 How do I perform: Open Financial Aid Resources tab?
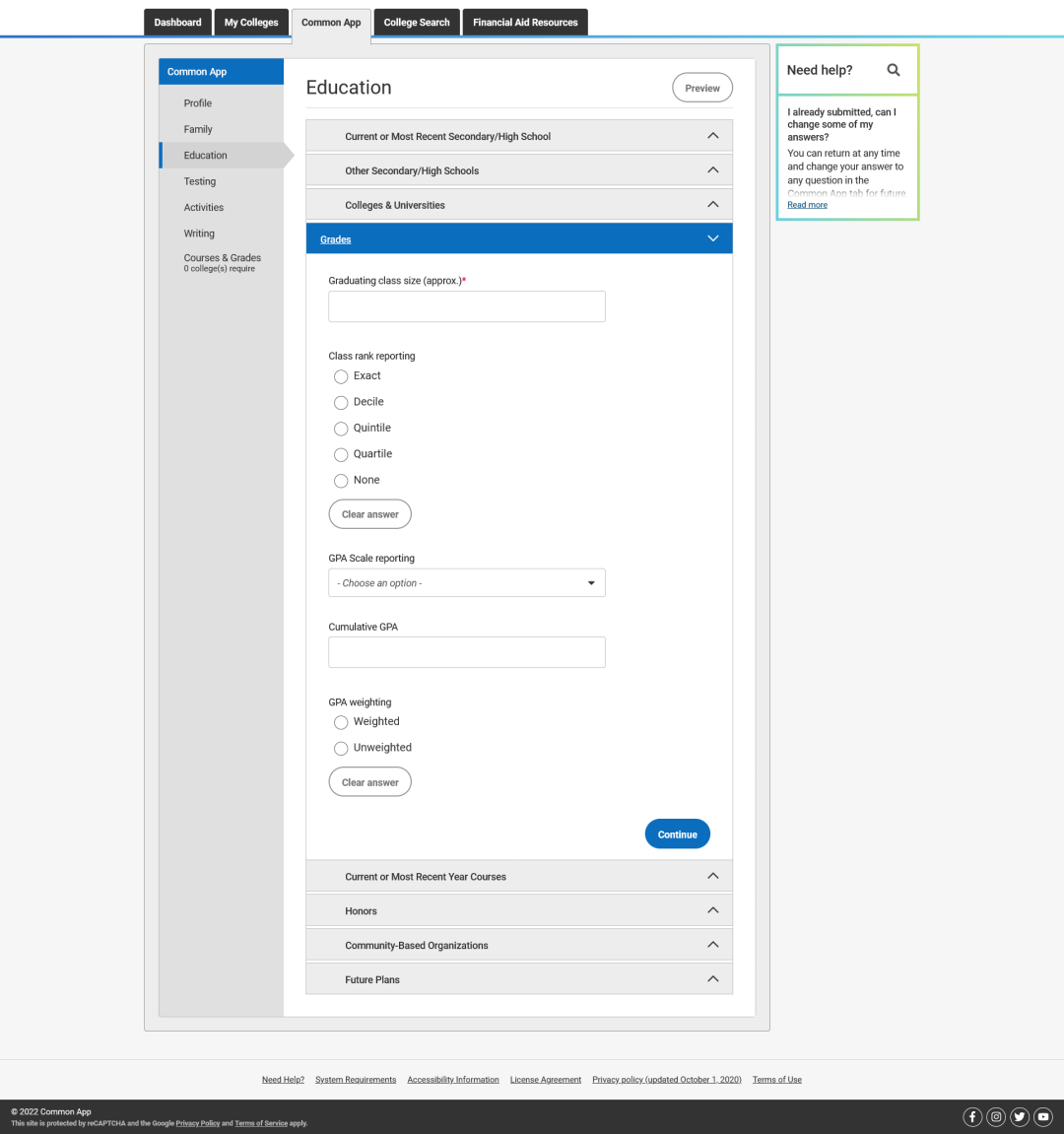(525, 23)
